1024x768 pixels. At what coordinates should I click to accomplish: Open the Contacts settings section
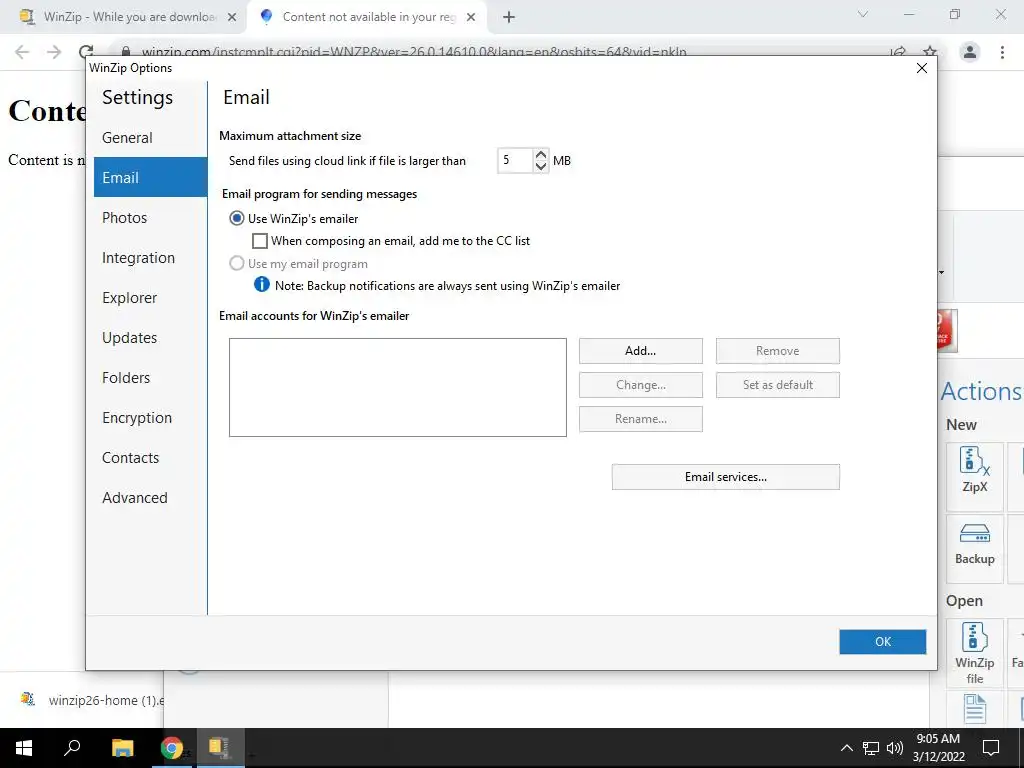tap(150, 457)
